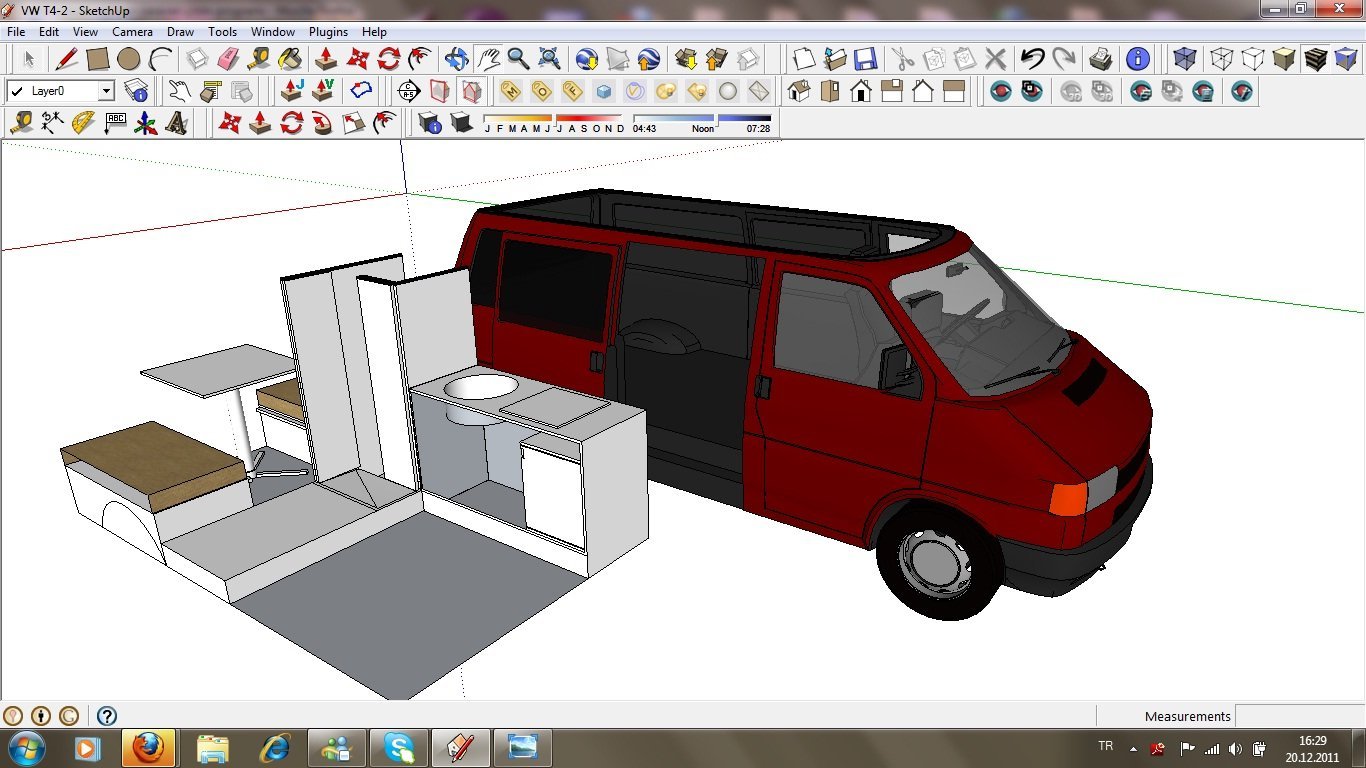
Task: Select the Push/Pull tool
Action: coord(325,59)
